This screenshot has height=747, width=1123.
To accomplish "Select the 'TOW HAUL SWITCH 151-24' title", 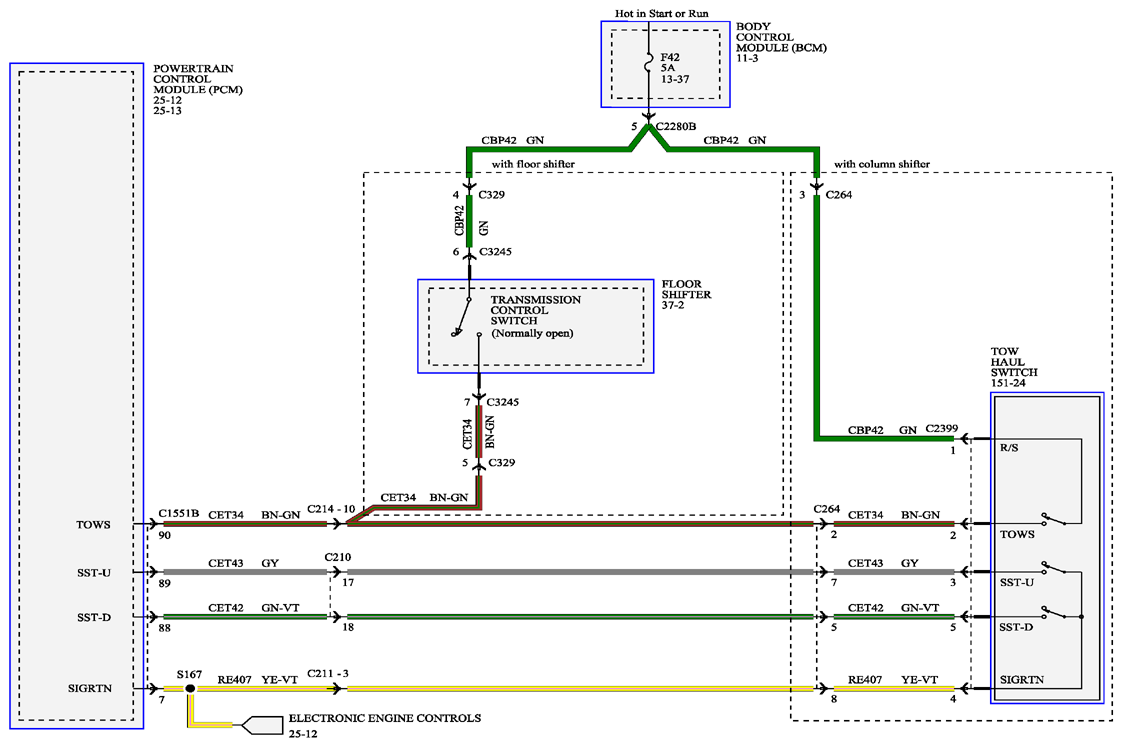I will click(1014, 367).
